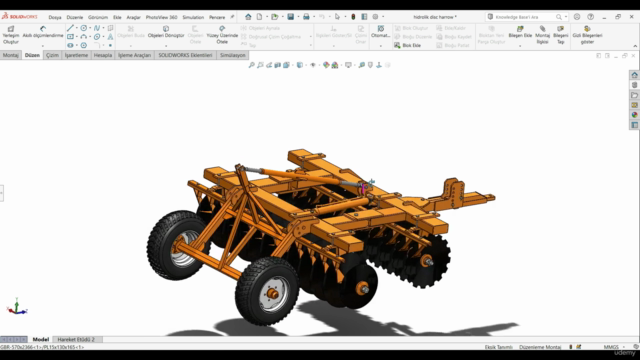This screenshot has width=640, height=360.
Task: Click Zoom to Area in view toolbar
Action: [x=260, y=65]
